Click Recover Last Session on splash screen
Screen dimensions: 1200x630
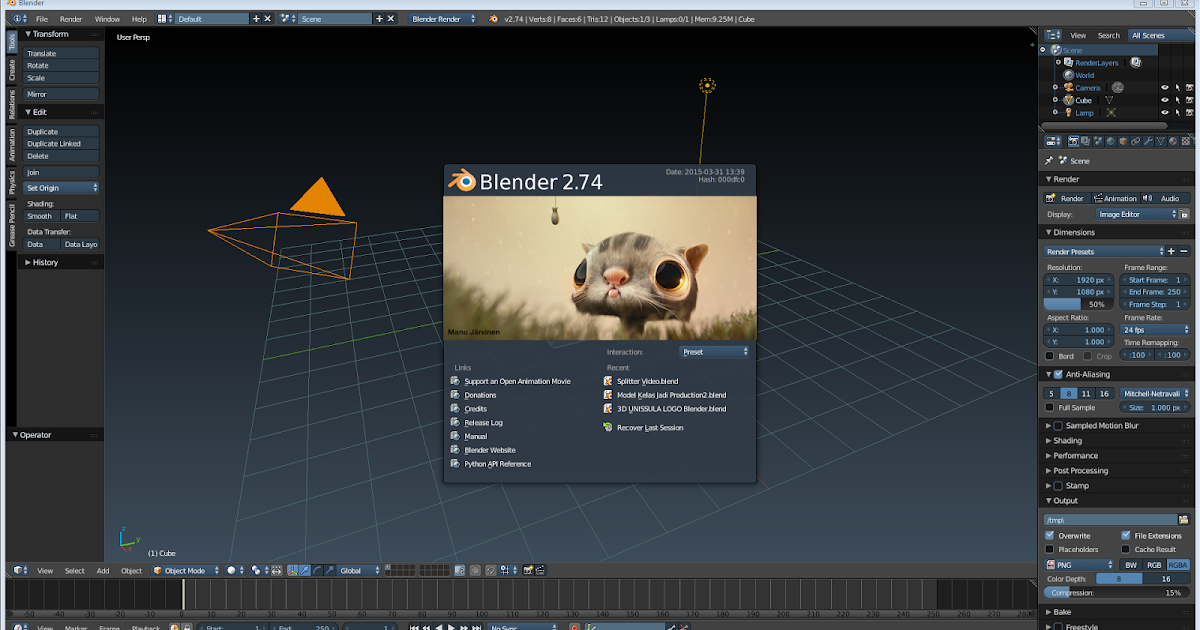[x=651, y=428]
